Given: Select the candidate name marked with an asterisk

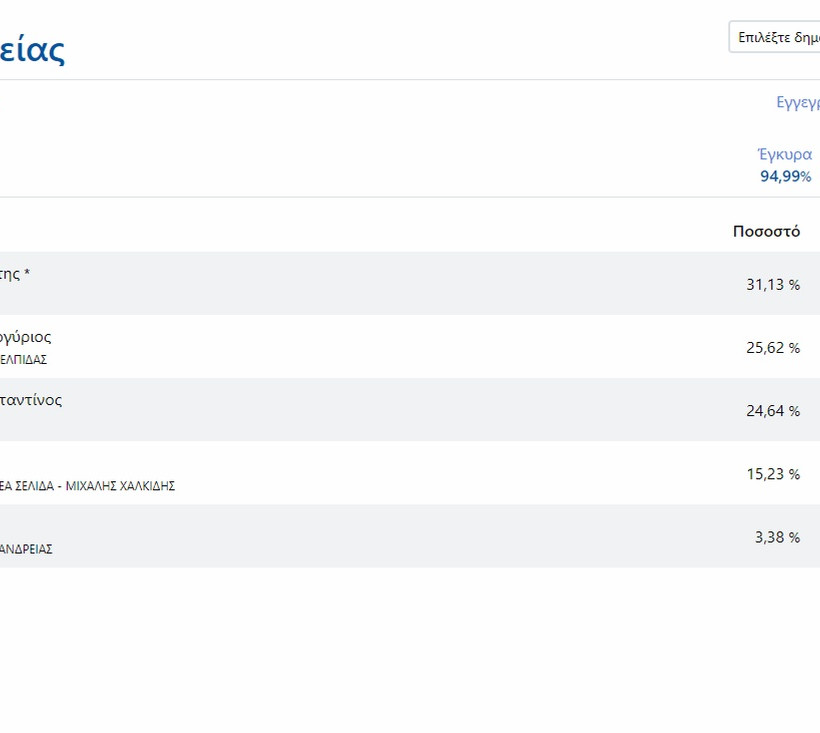Looking at the screenshot, I should click(x=10, y=274).
